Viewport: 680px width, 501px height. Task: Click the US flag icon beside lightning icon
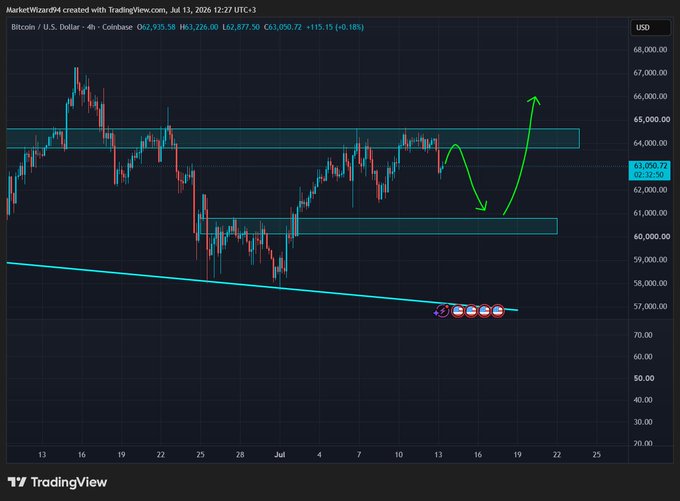(458, 311)
